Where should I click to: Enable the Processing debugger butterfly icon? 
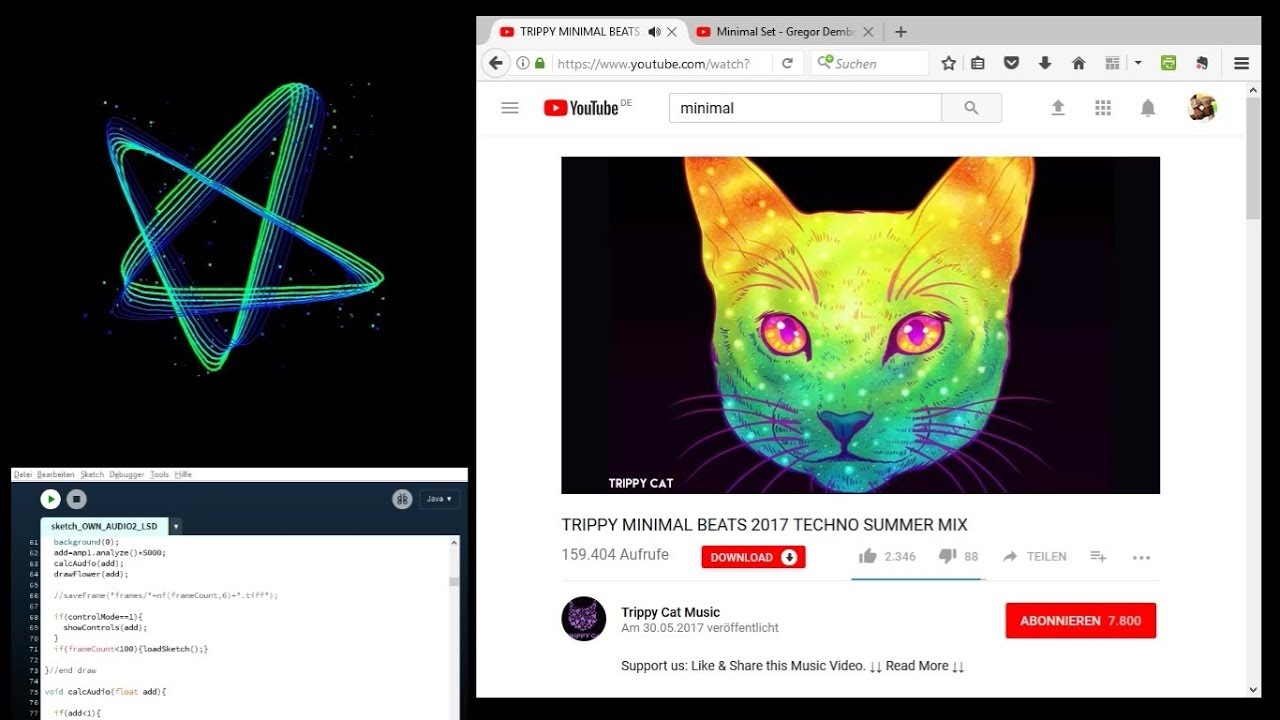[x=402, y=499]
